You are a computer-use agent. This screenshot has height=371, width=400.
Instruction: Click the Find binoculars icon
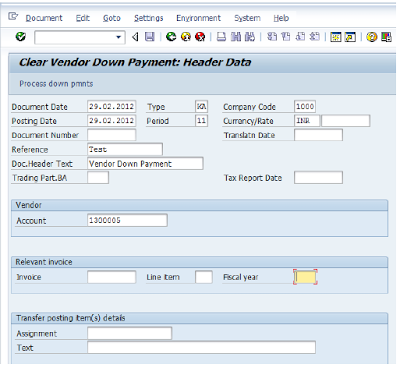coord(236,37)
